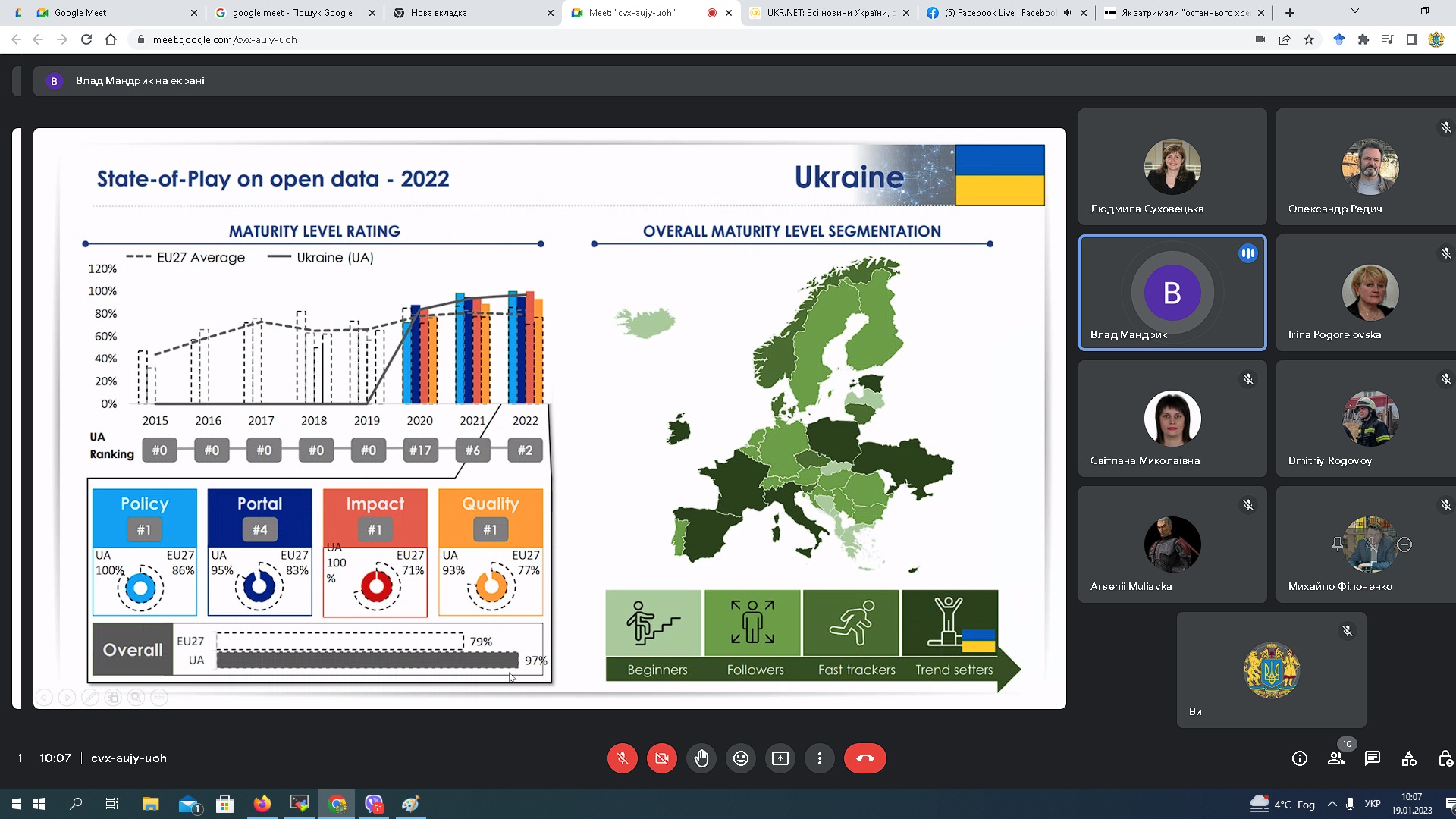Turn on camera in Meet controls
This screenshot has width=1456, height=819.
661,758
